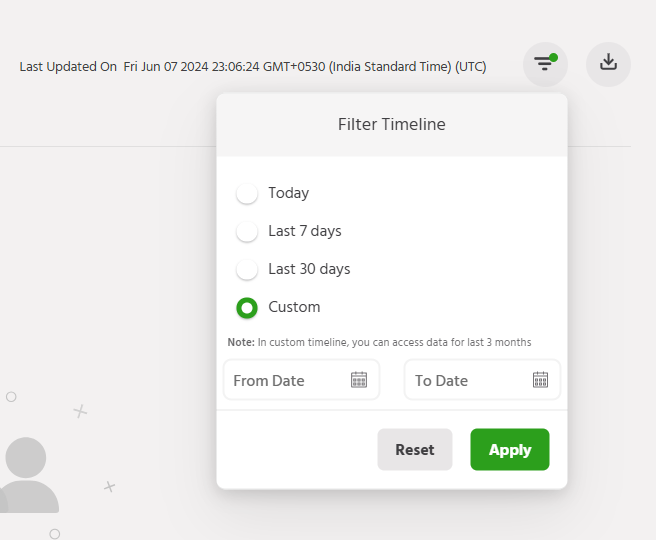Image resolution: width=656 pixels, height=540 pixels.
Task: Click into the From Date field
Action: coord(285,381)
